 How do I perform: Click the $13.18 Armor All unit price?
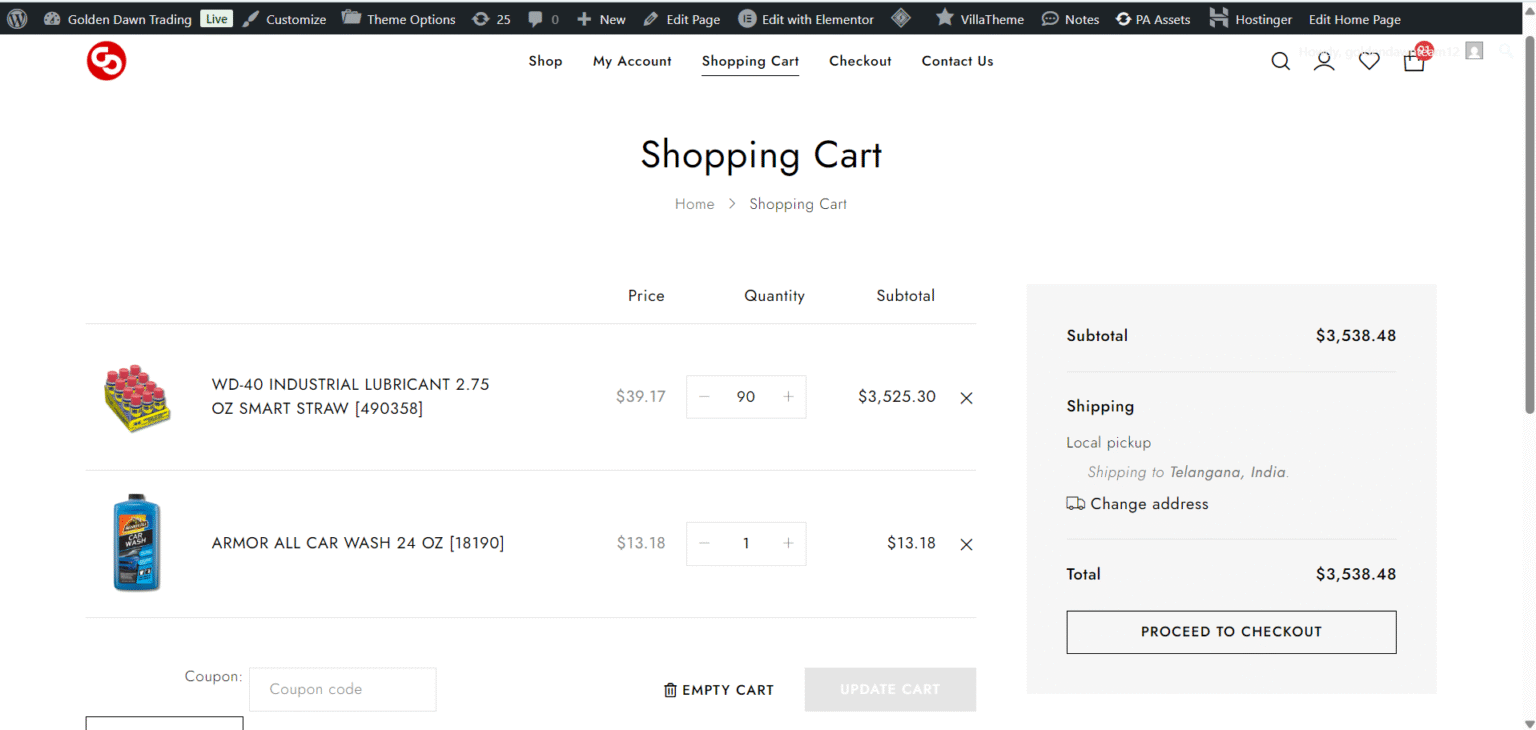click(641, 543)
